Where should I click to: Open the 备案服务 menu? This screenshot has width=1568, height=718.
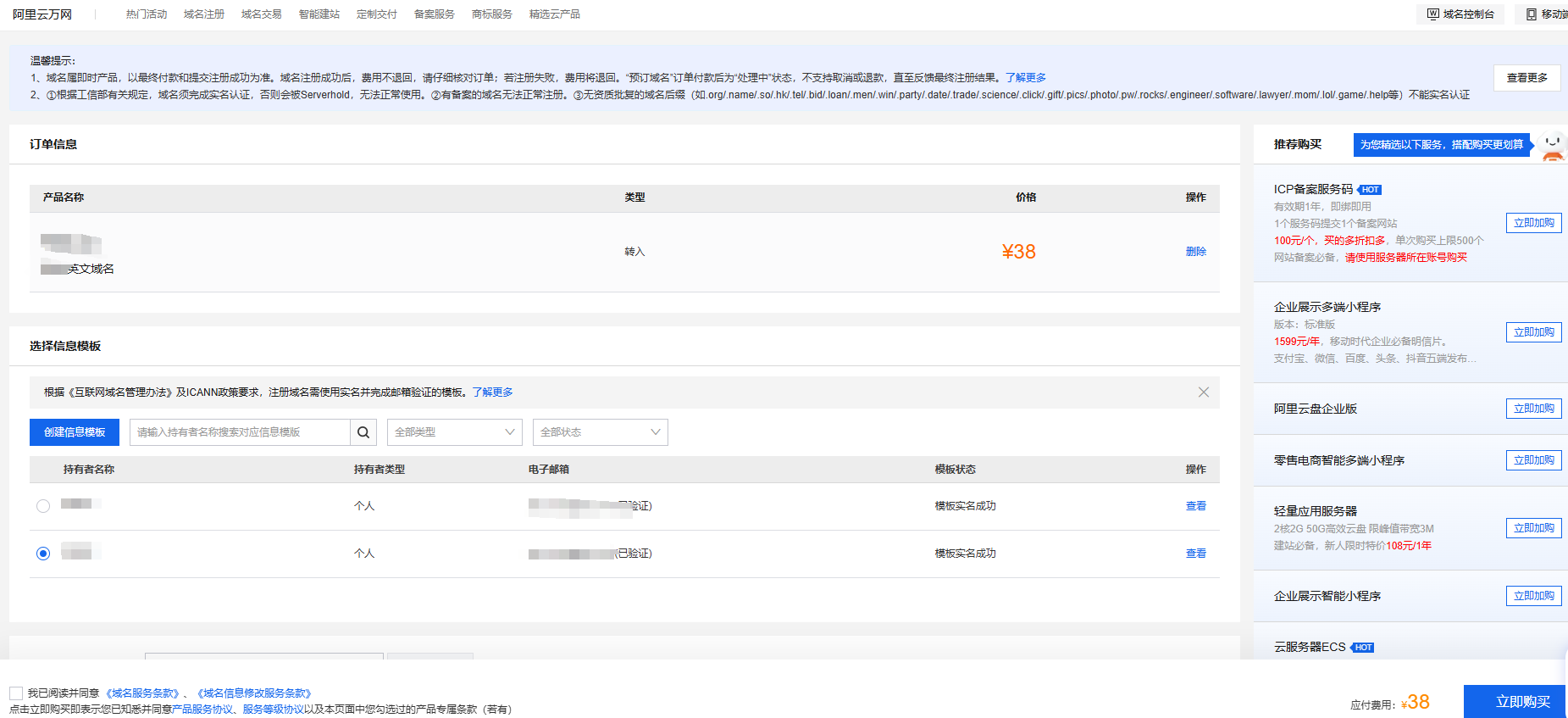point(435,14)
